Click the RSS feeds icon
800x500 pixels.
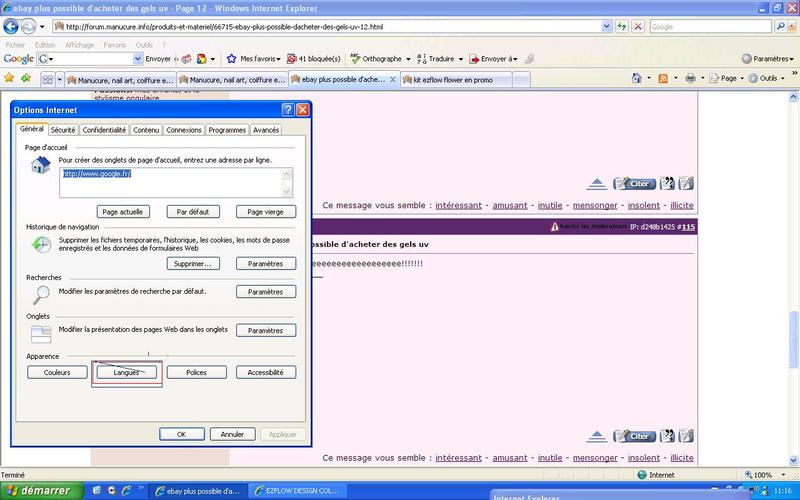pyautogui.click(x=663, y=78)
